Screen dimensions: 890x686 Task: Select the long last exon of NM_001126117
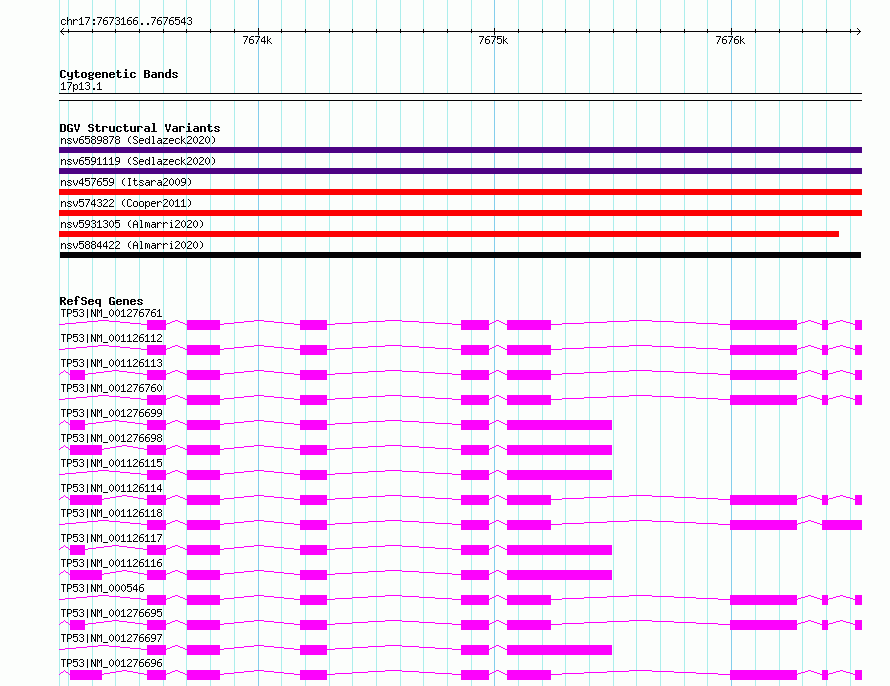(559, 550)
